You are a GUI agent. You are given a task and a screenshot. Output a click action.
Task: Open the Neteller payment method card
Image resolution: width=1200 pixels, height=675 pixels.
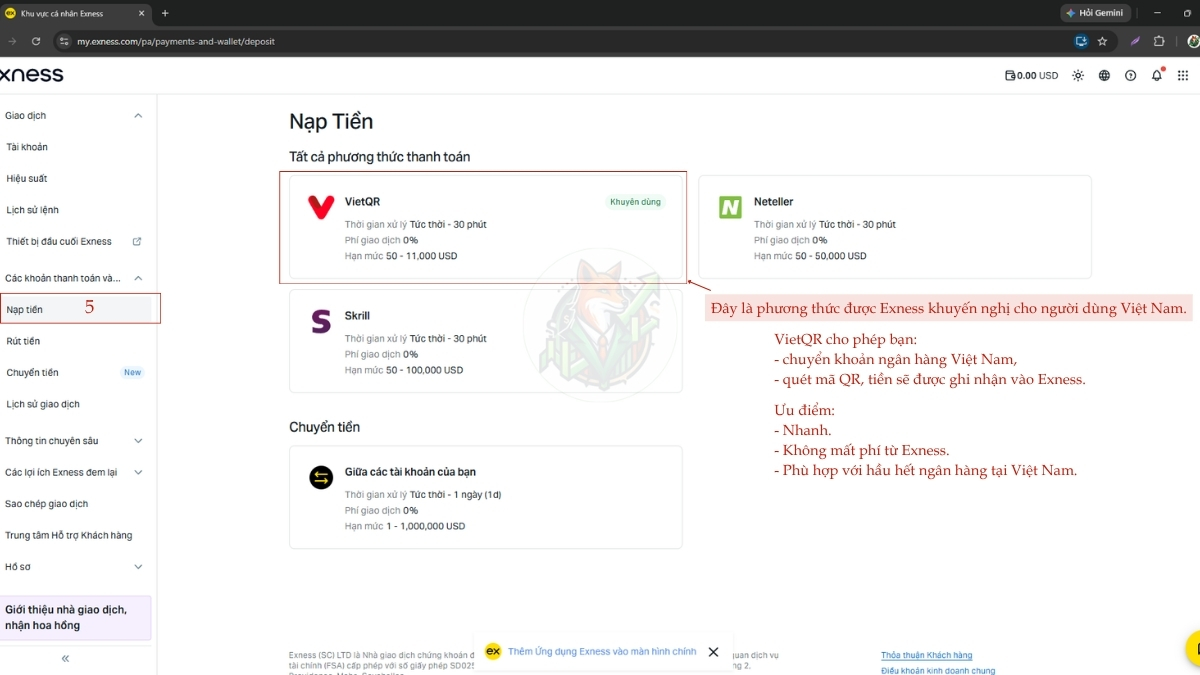coord(895,227)
